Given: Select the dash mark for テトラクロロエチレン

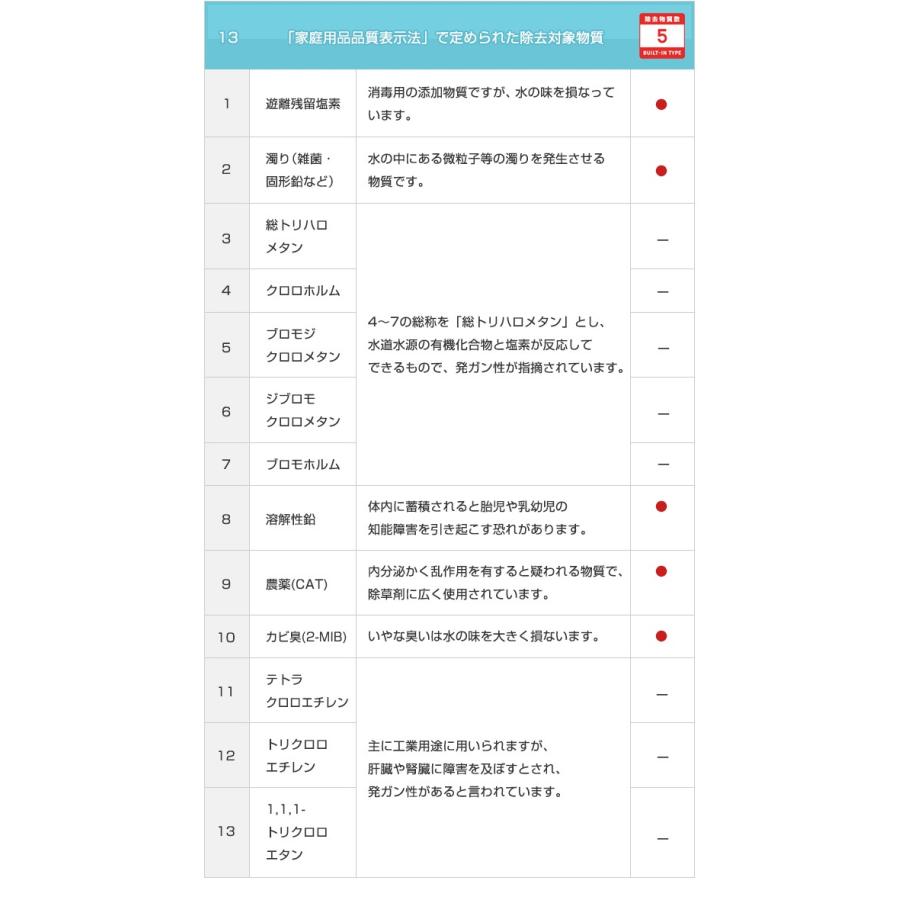Looking at the screenshot, I should coord(662,692).
